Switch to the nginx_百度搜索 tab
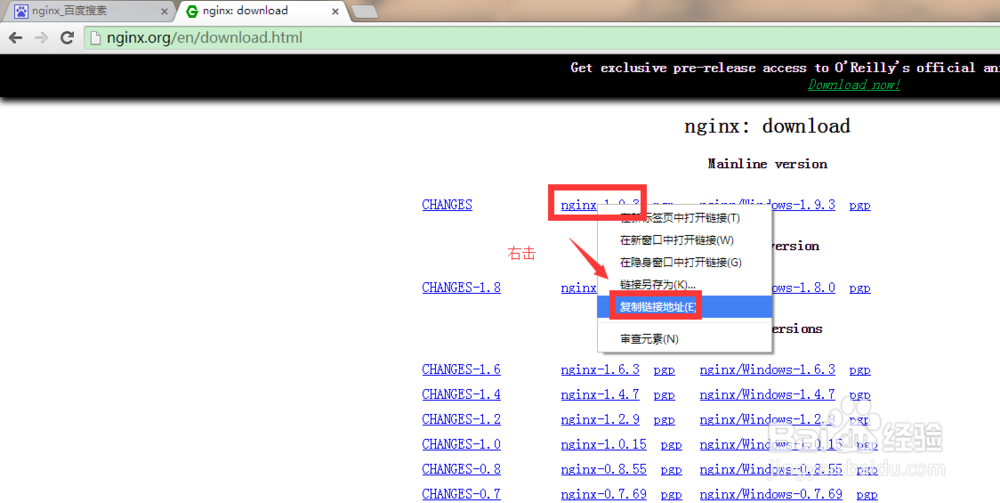This screenshot has height=503, width=1000. point(89,11)
